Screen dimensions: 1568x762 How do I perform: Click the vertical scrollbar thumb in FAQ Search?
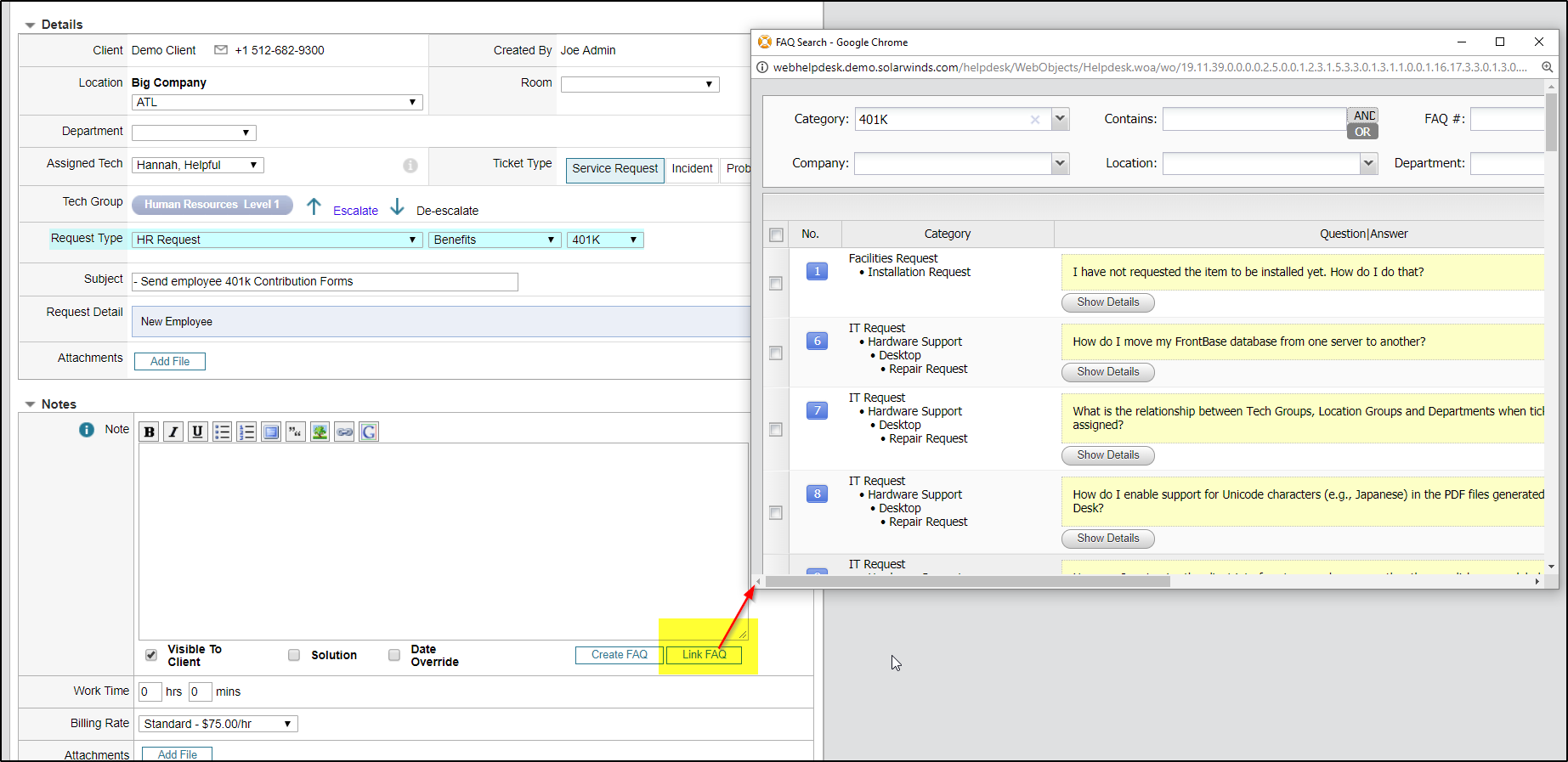click(1551, 121)
